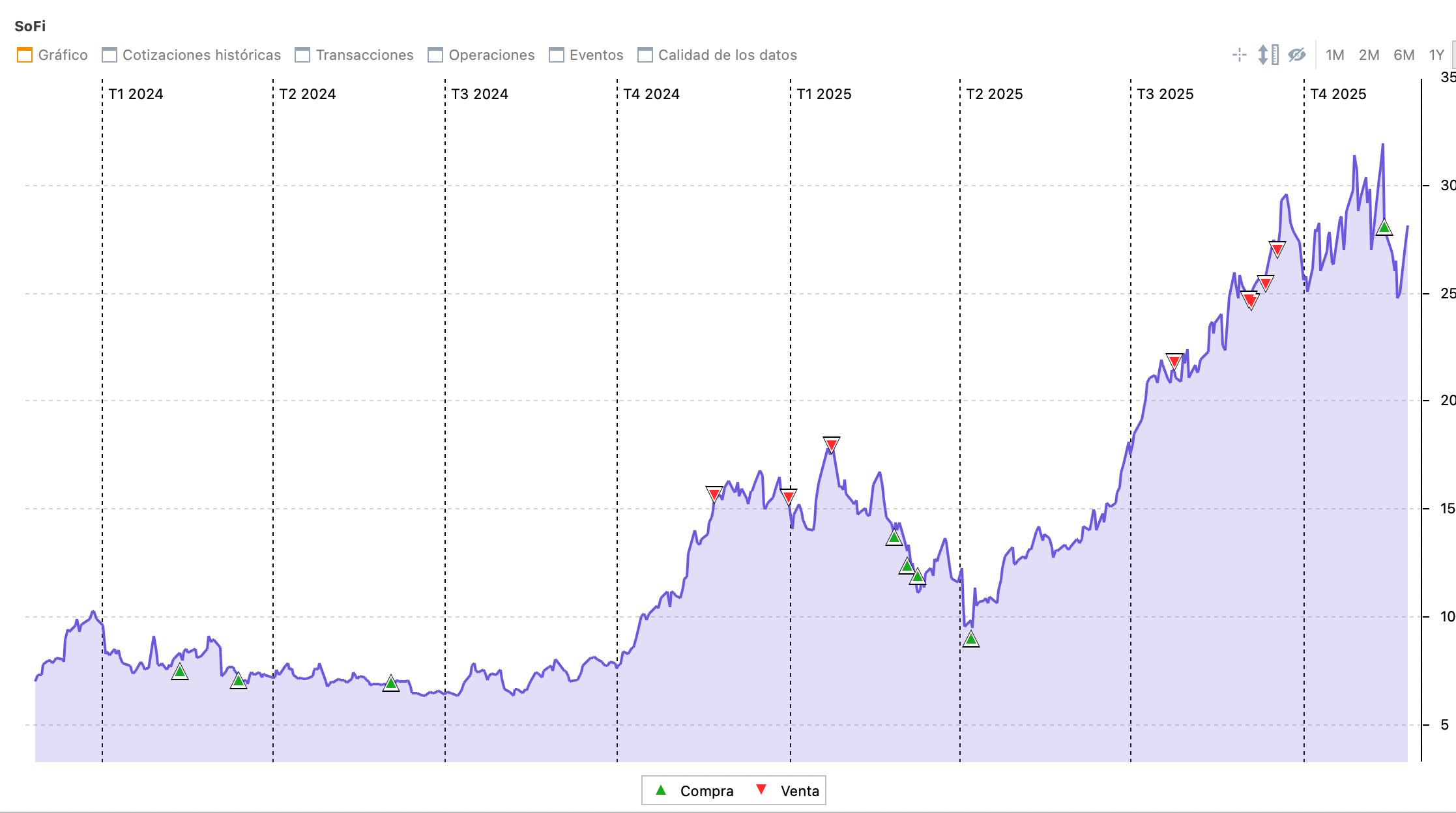Open Calidad de los datos tab

[x=727, y=55]
